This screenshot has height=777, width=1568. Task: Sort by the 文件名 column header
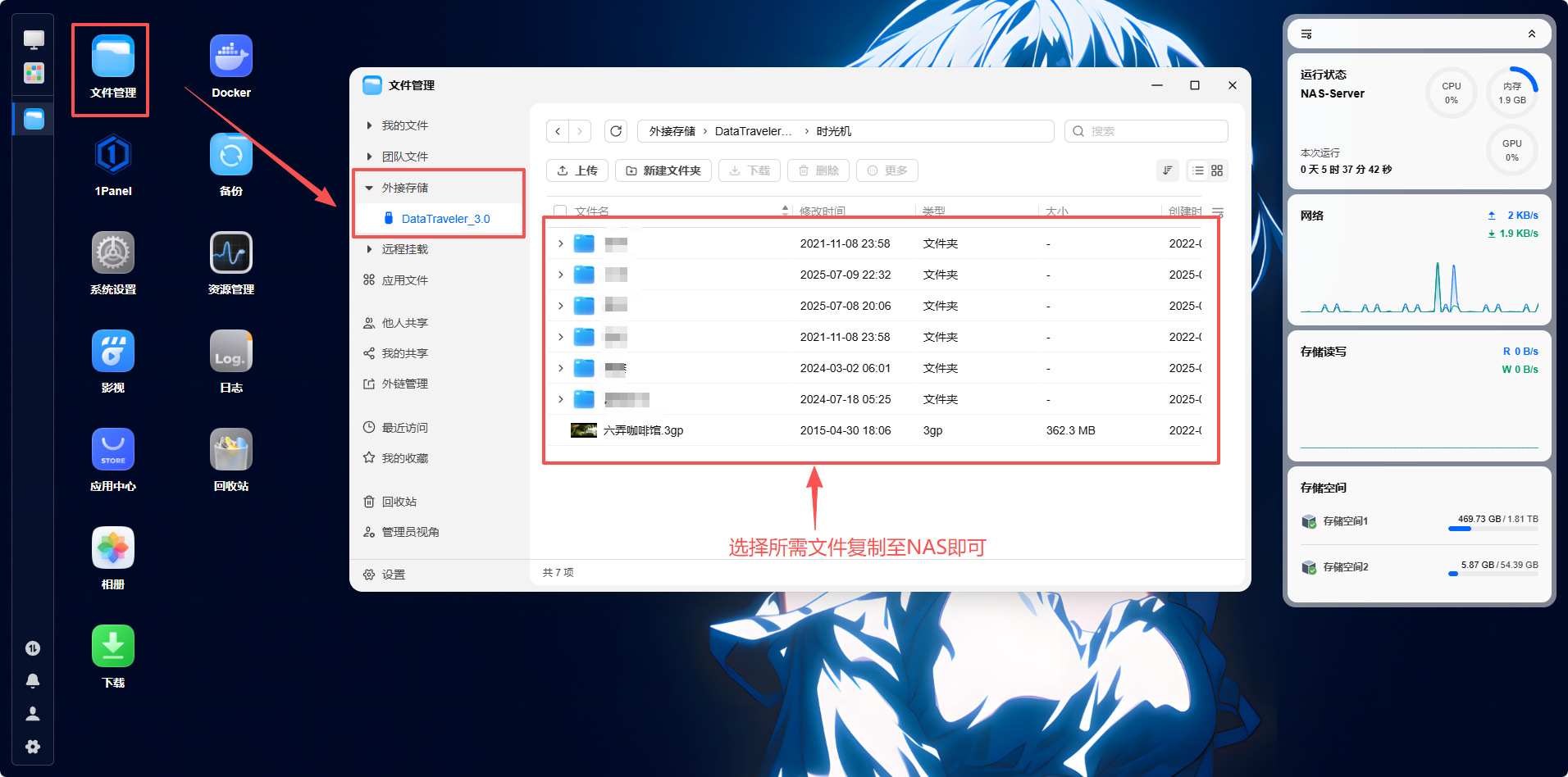(x=591, y=211)
